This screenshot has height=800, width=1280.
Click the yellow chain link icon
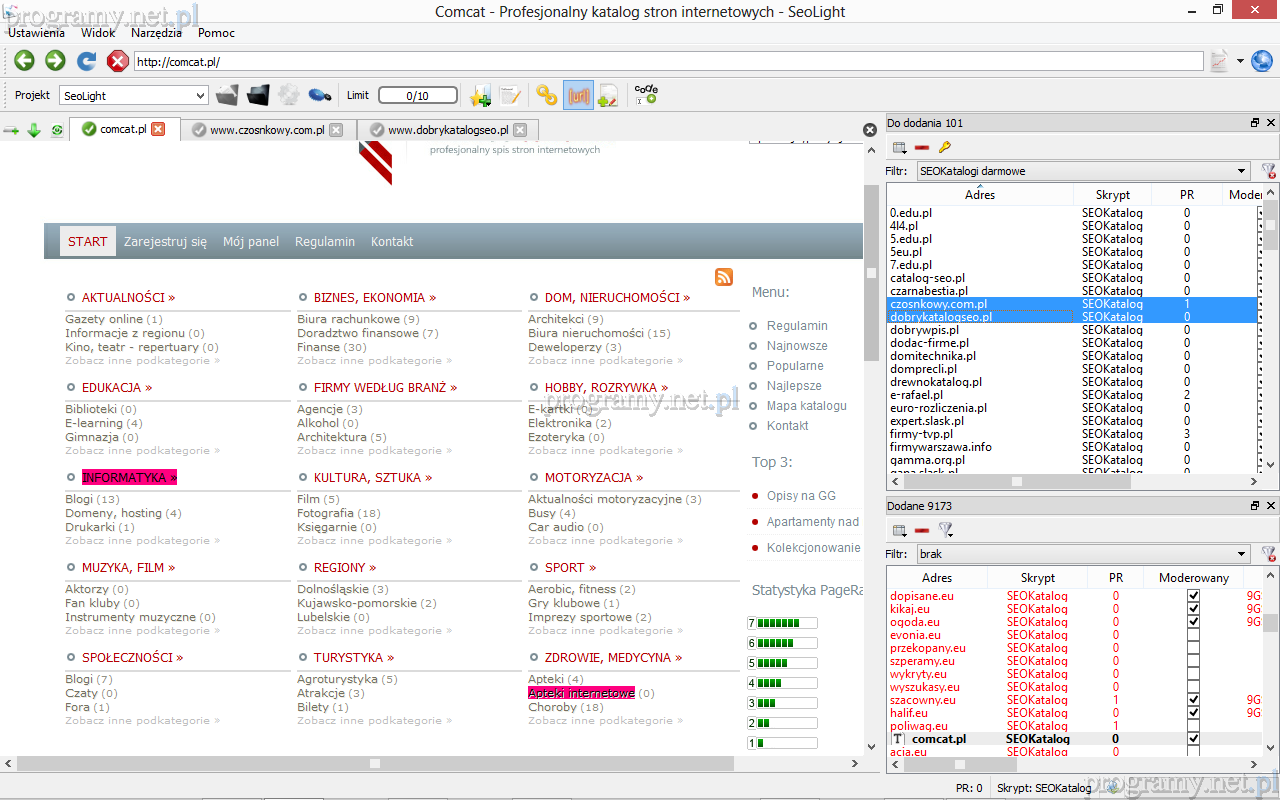point(546,95)
